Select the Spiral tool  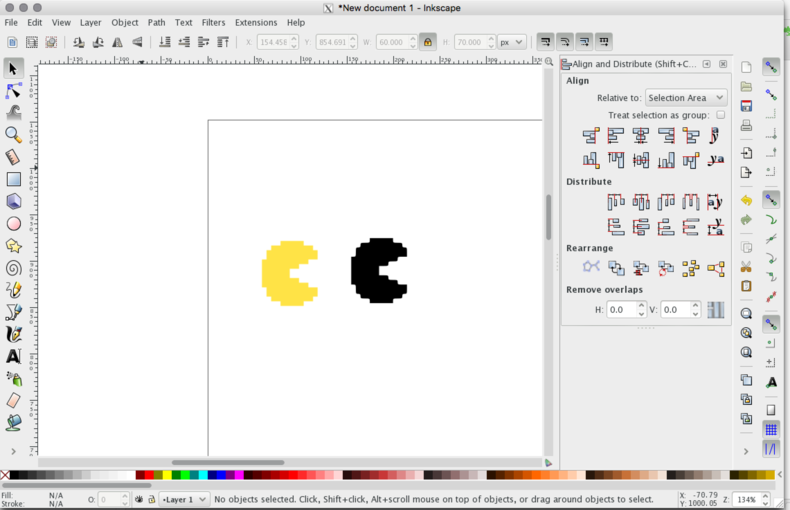(x=14, y=268)
